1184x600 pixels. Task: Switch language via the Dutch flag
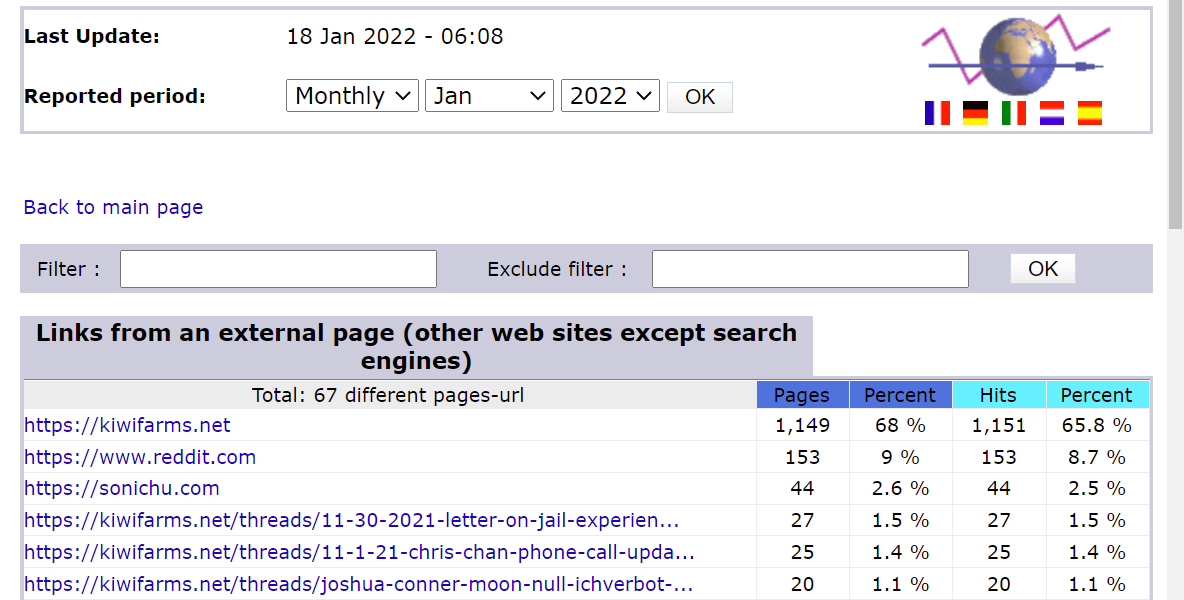[x=1052, y=113]
